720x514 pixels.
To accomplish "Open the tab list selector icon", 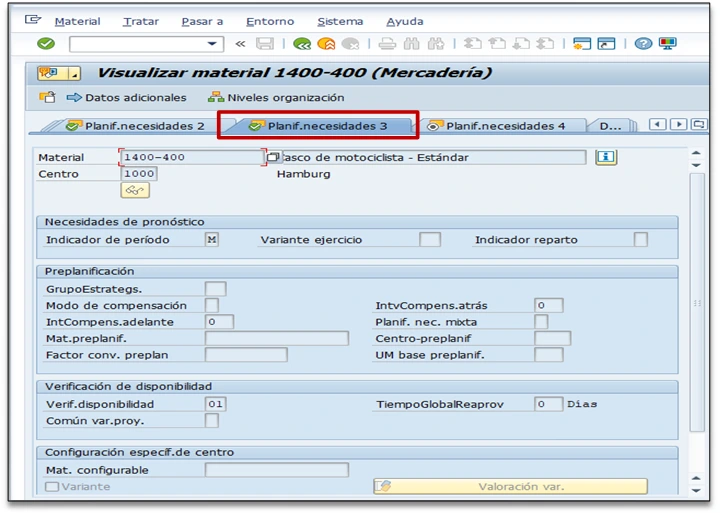I will tap(698, 125).
